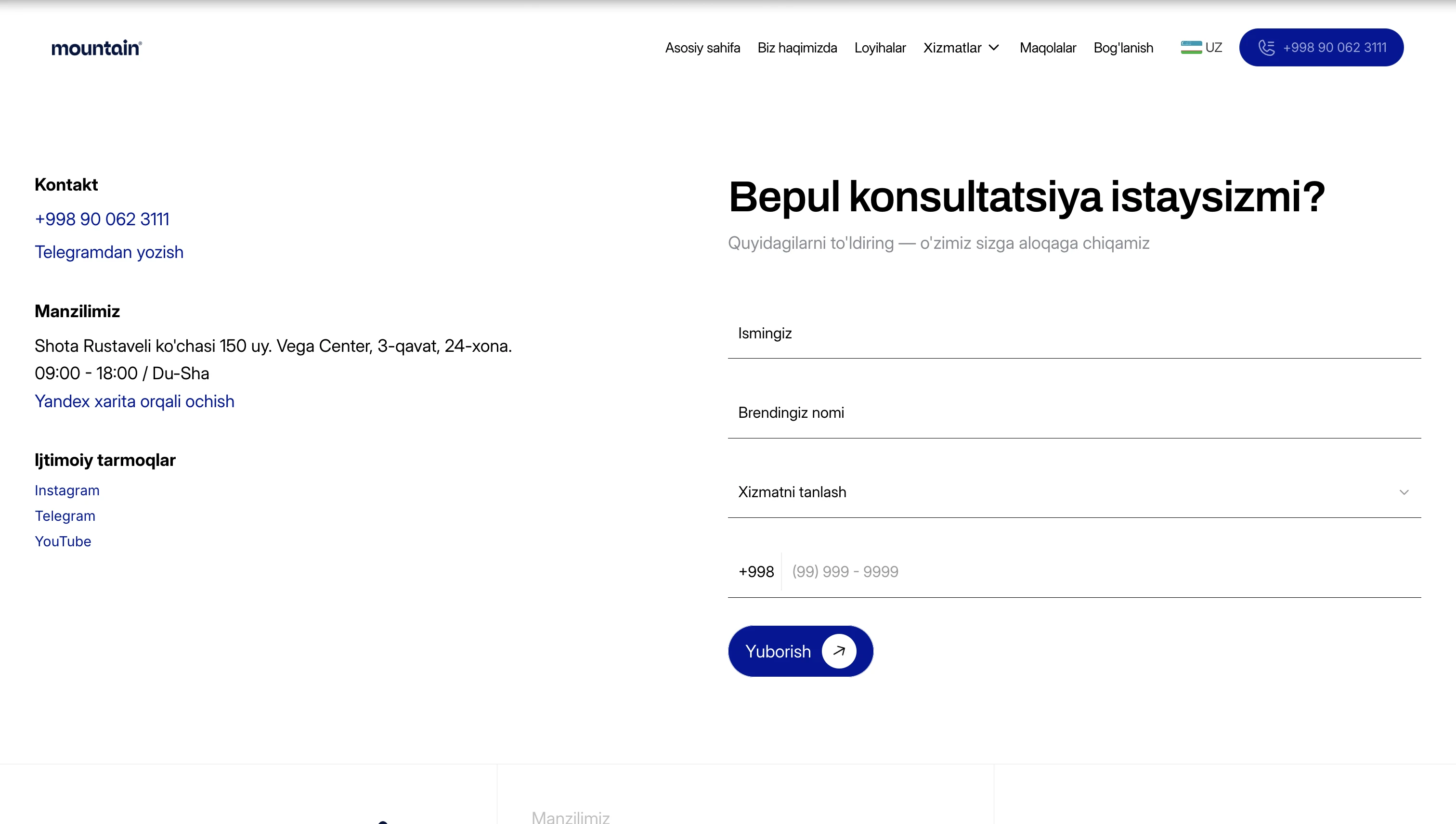Screen dimensions: 1456x824
Task: Click the Uzbekistan flag icon
Action: 1191,48
